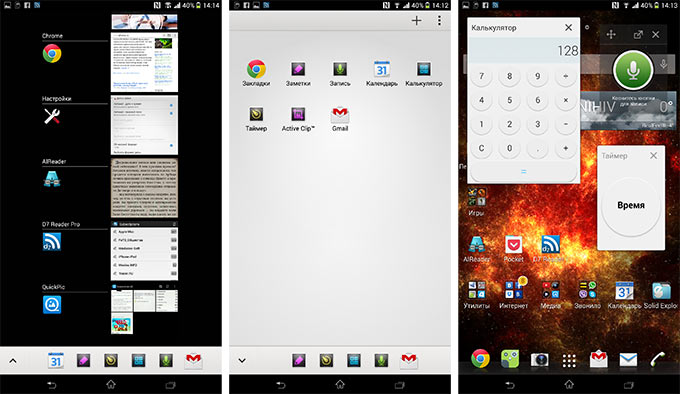Open AlReader icon in the recent apps list
The width and height of the screenshot is (680, 394).
(x=52, y=179)
